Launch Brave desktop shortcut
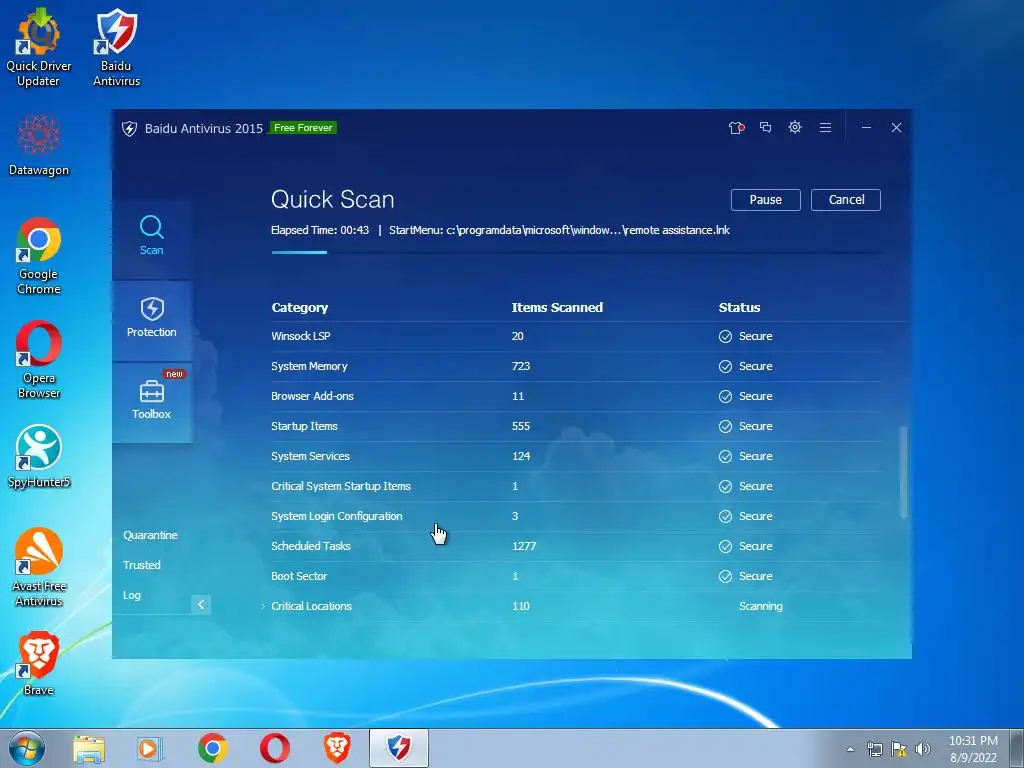This screenshot has width=1024, height=768. 39,664
